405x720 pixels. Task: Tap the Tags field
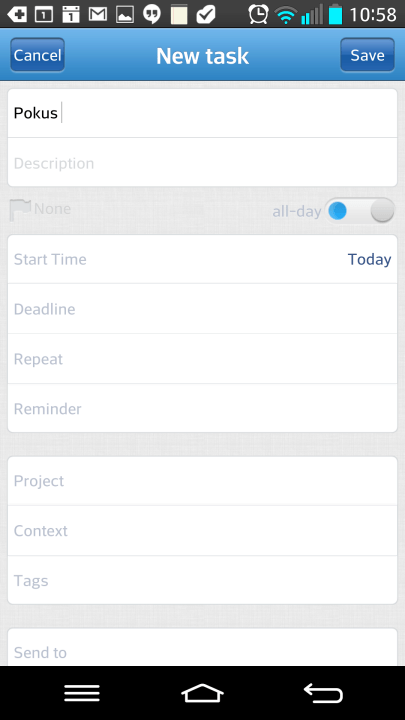(x=202, y=580)
